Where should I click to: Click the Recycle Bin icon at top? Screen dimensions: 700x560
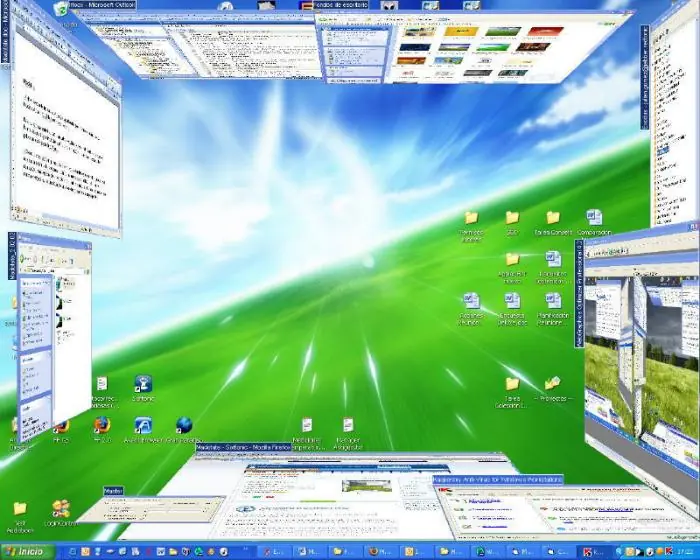point(61,8)
